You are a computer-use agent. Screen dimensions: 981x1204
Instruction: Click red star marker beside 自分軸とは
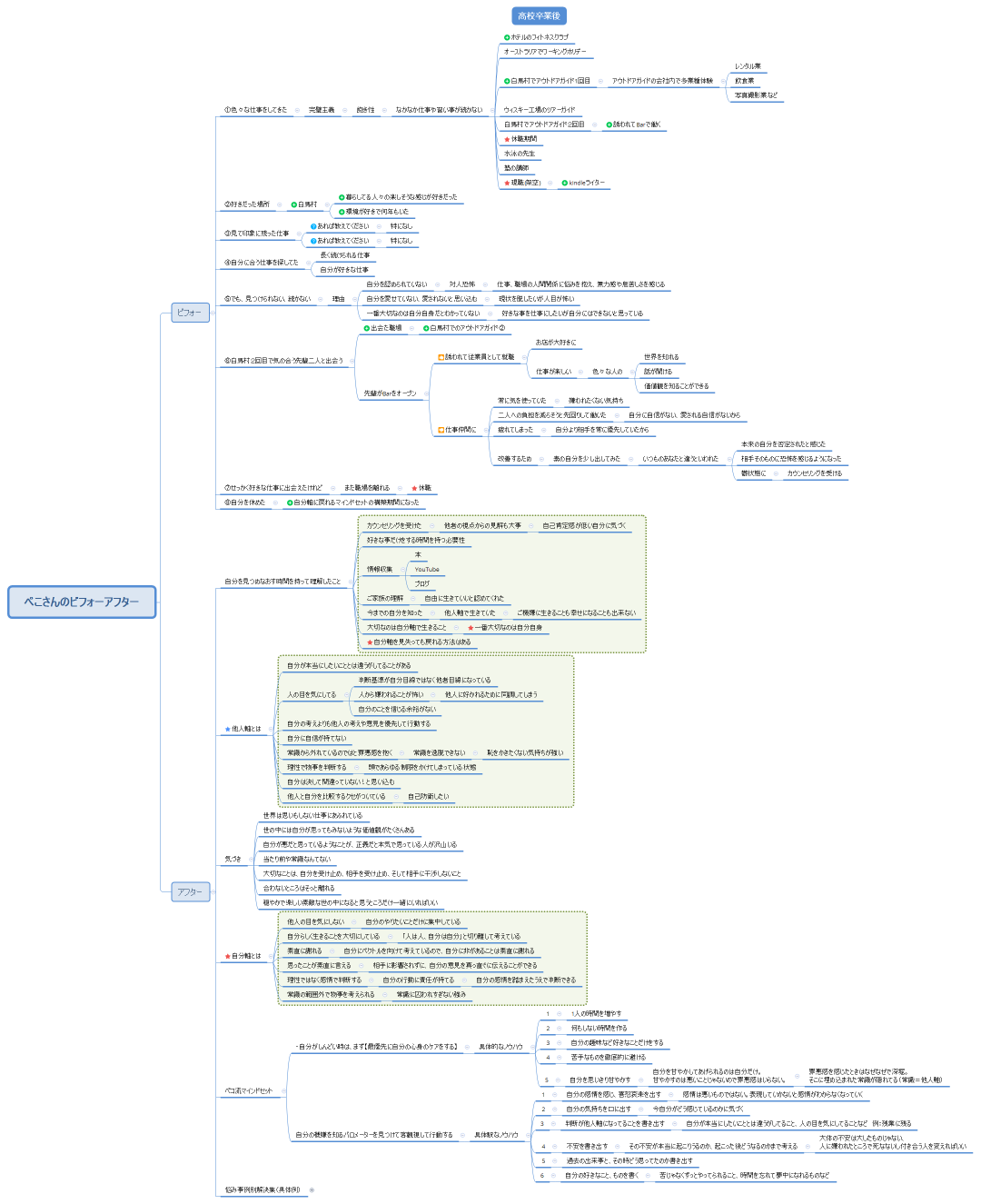[227, 956]
